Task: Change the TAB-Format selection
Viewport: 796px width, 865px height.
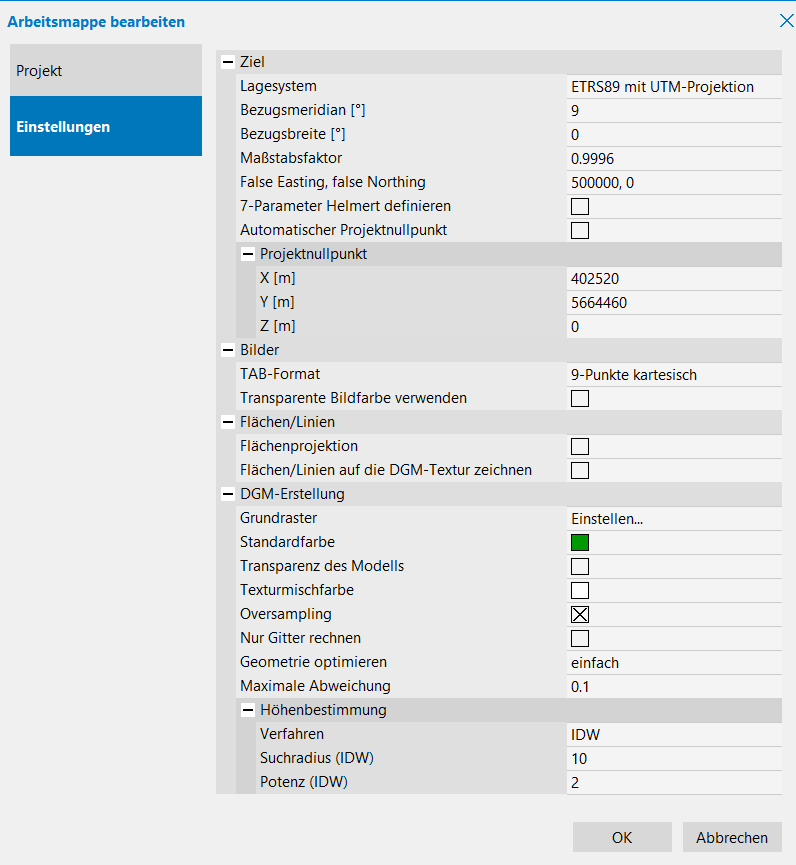Action: pyautogui.click(x=672, y=374)
